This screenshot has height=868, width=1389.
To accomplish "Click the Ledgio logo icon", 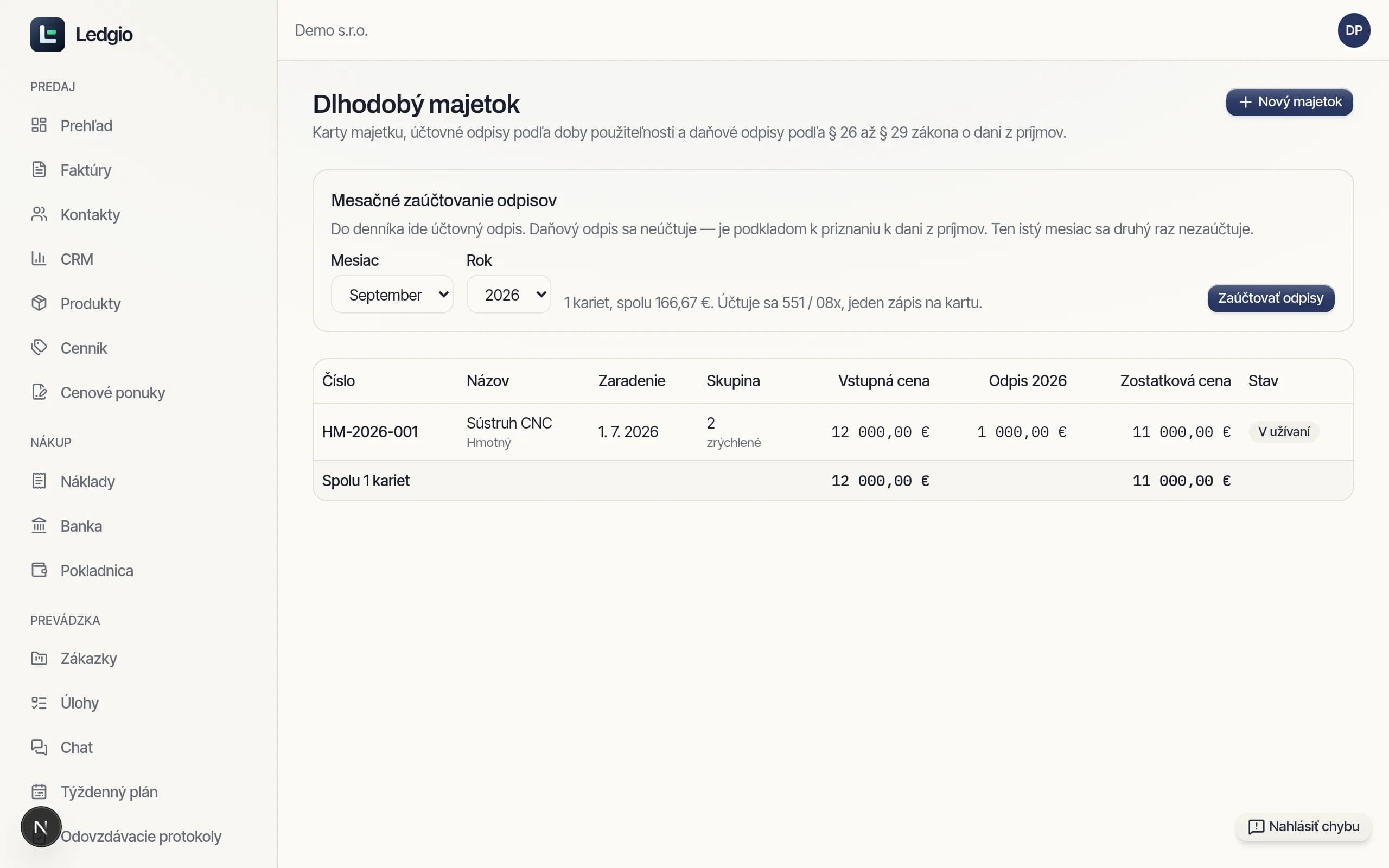I will point(48,34).
